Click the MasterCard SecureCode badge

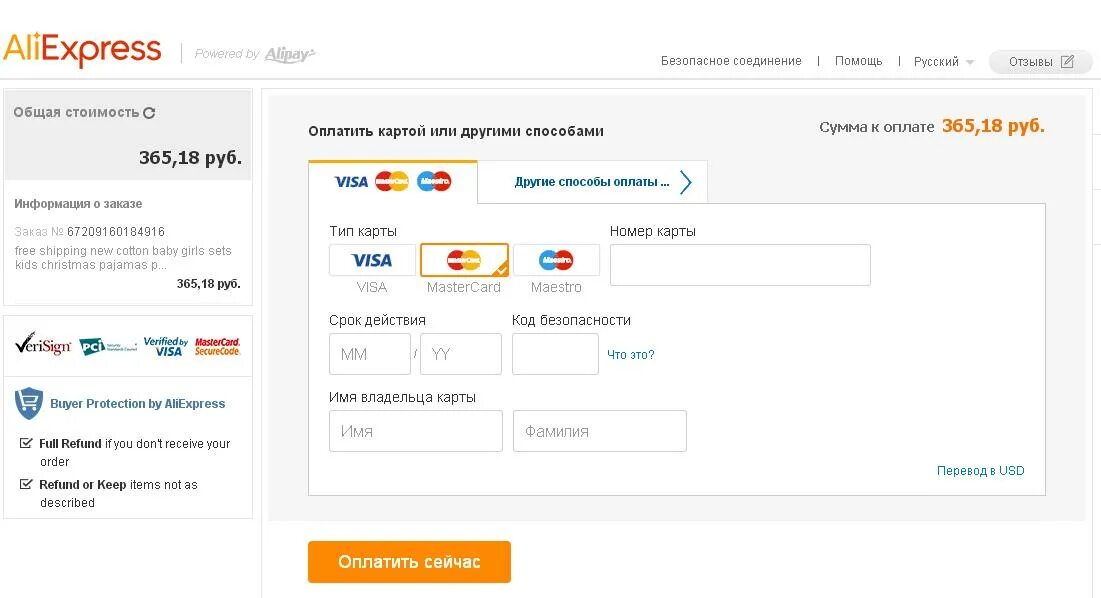(217, 346)
